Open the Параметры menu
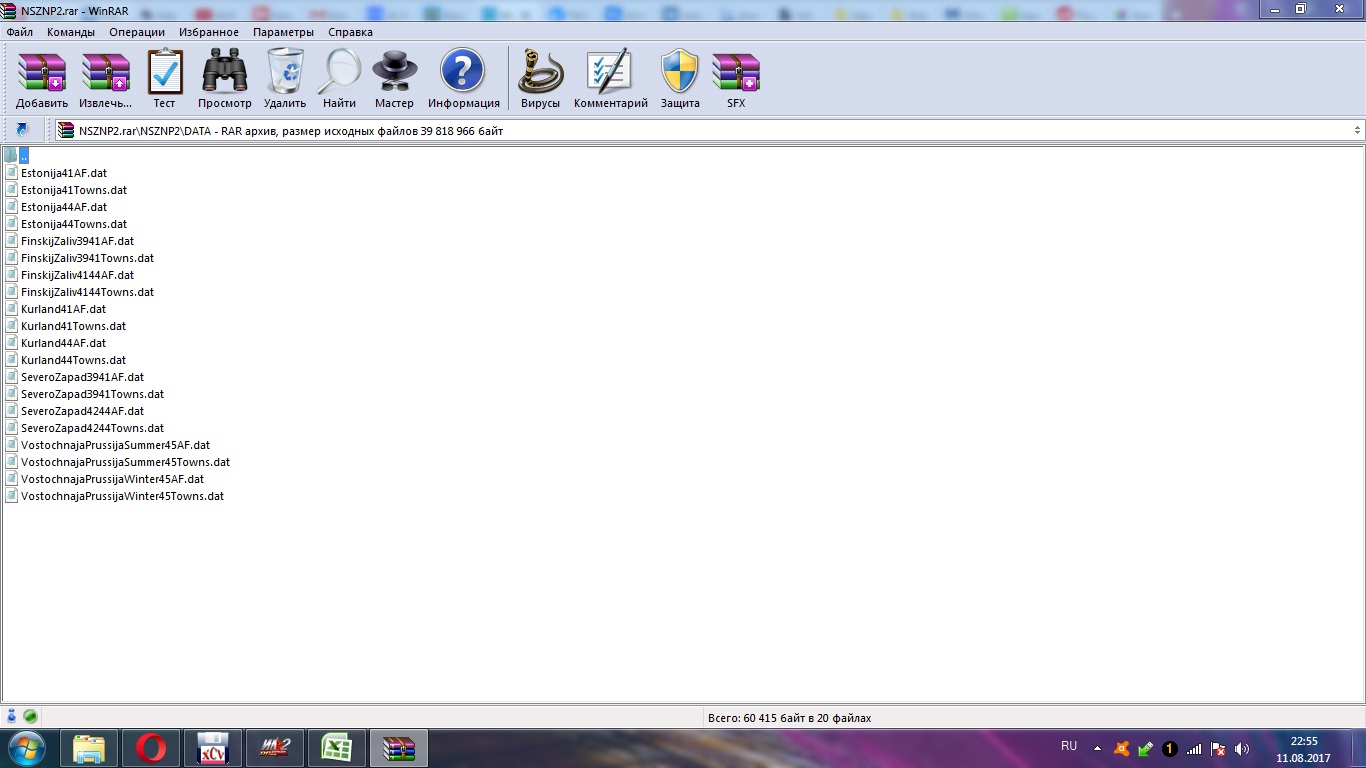The image size is (1366, 768). point(283,32)
